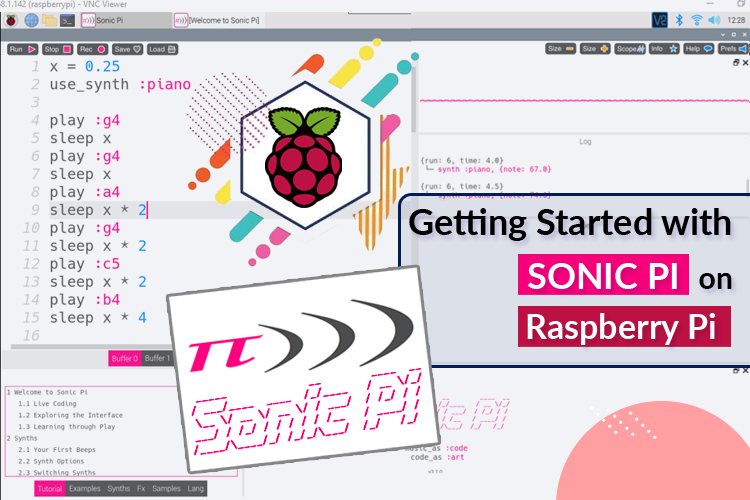Viewport: 750px width, 500px height.
Task: Toggle the Scope view button
Action: click(x=630, y=49)
